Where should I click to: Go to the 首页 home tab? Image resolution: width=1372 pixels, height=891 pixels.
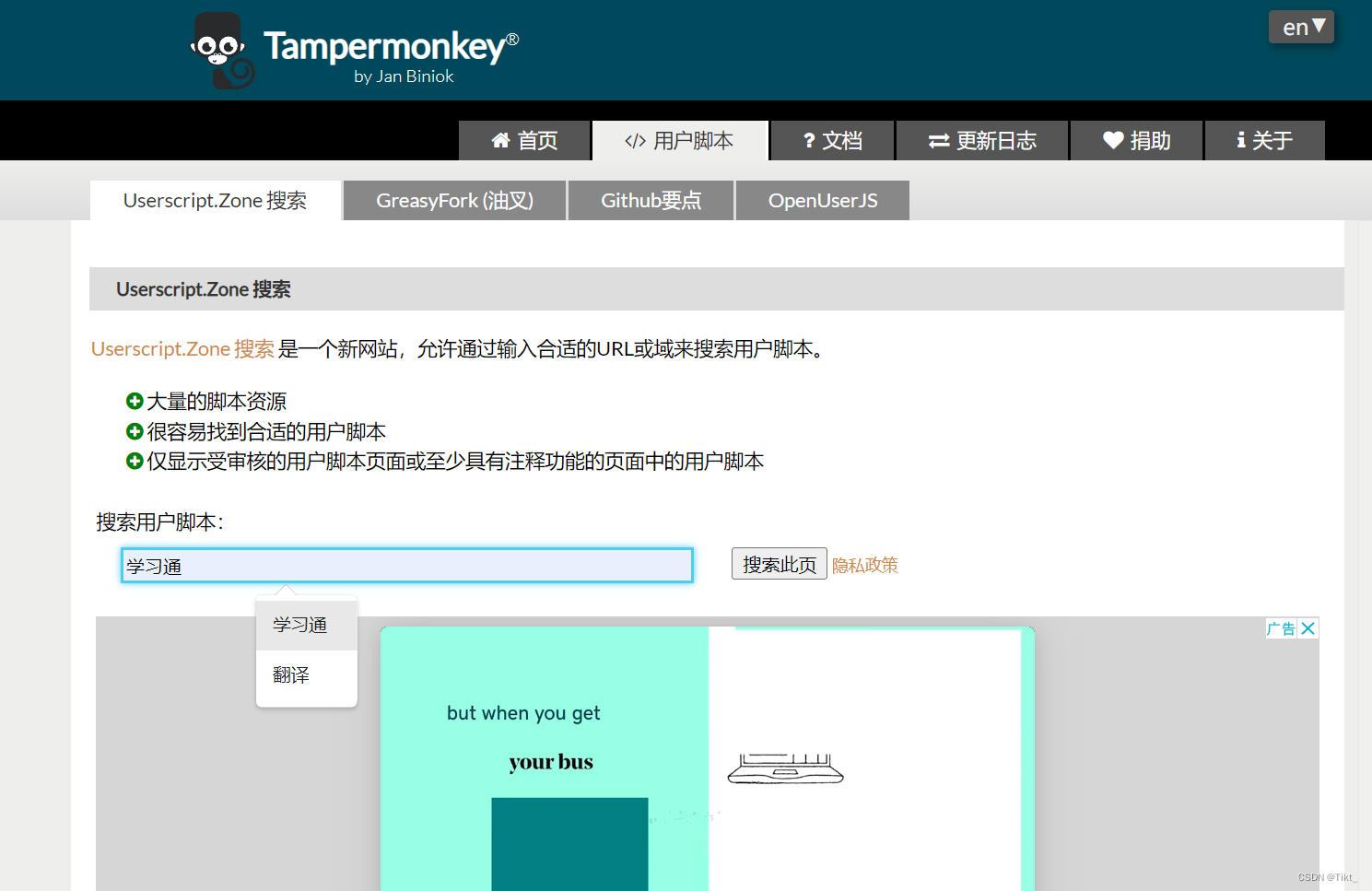point(524,140)
